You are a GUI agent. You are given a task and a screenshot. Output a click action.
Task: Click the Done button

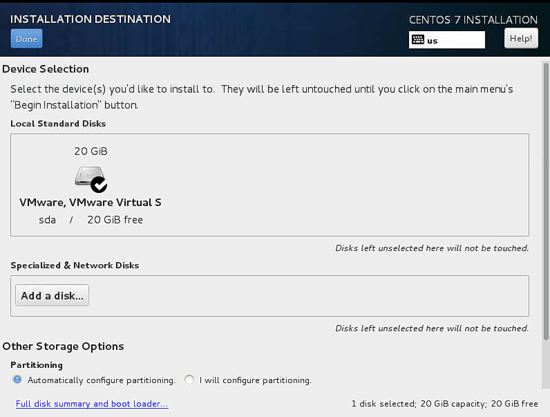pos(26,39)
